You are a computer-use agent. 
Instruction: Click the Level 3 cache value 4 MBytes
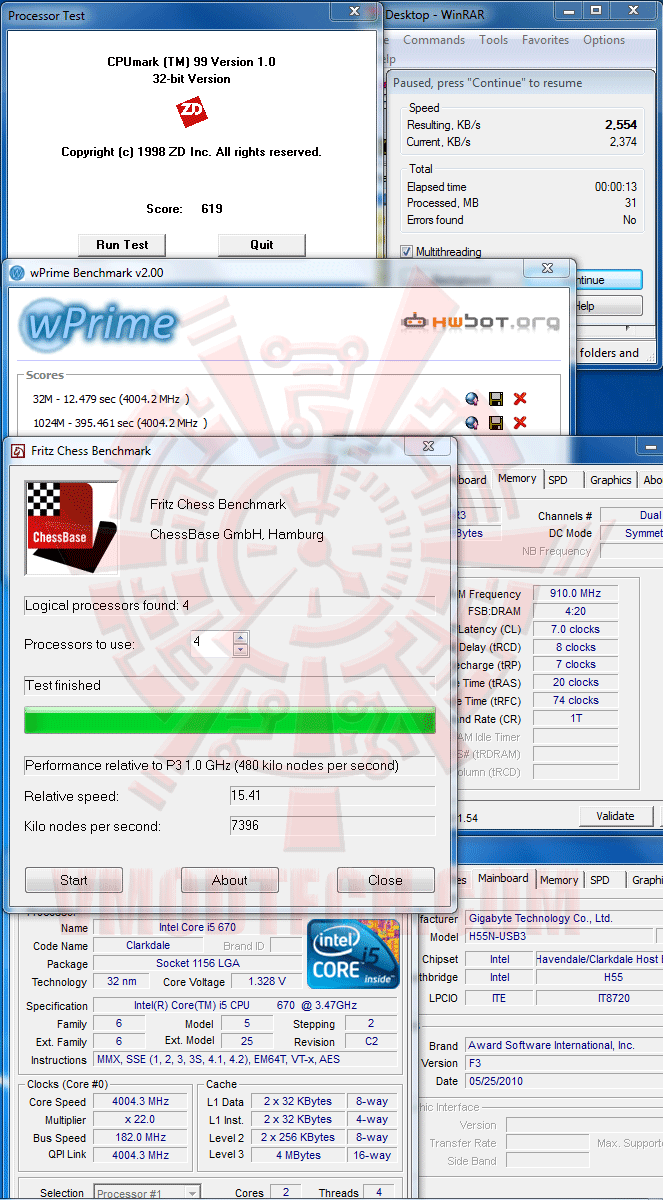[x=298, y=1155]
